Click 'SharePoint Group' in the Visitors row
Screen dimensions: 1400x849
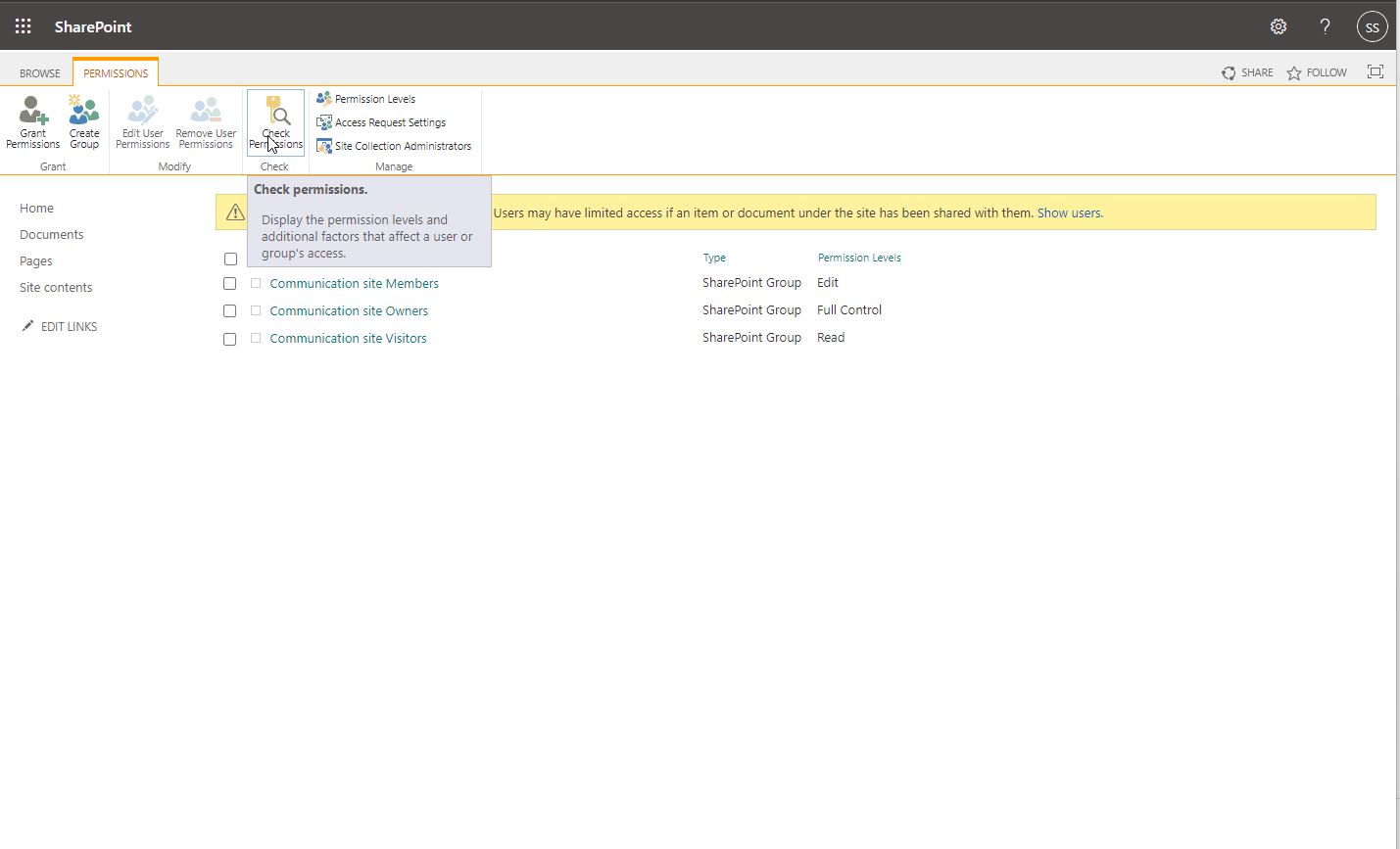(x=751, y=338)
